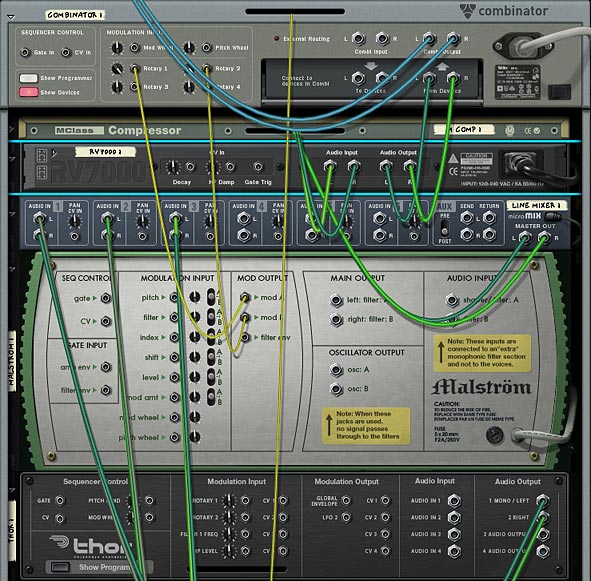Adjust mixer channel 1 Pan CV trim knob
Screen dimensions: 591x581
pyautogui.click(x=75, y=222)
